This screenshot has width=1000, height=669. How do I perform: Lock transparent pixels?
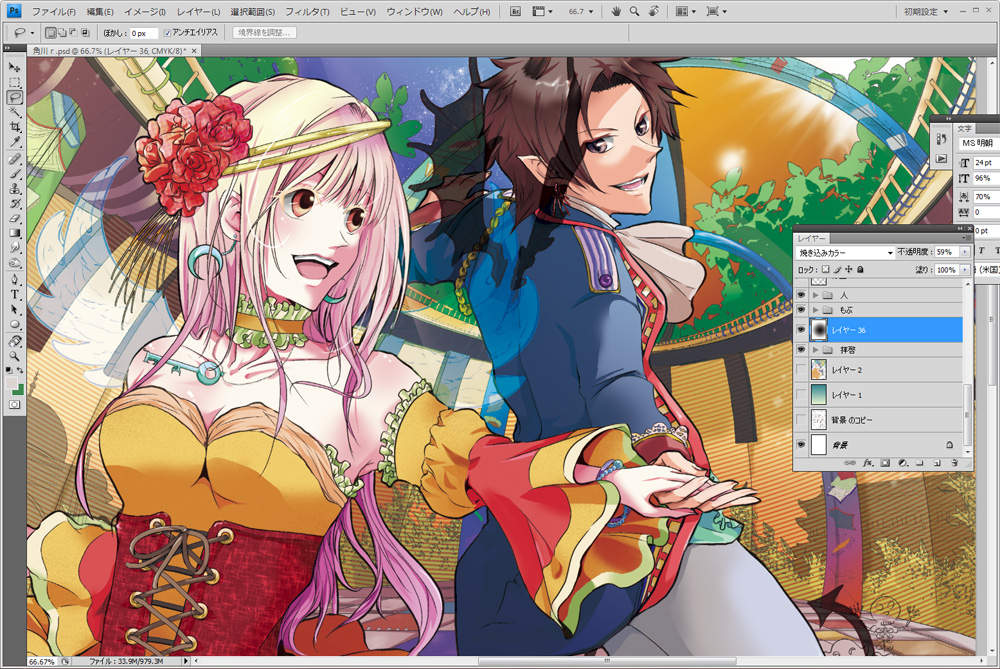coord(825,270)
